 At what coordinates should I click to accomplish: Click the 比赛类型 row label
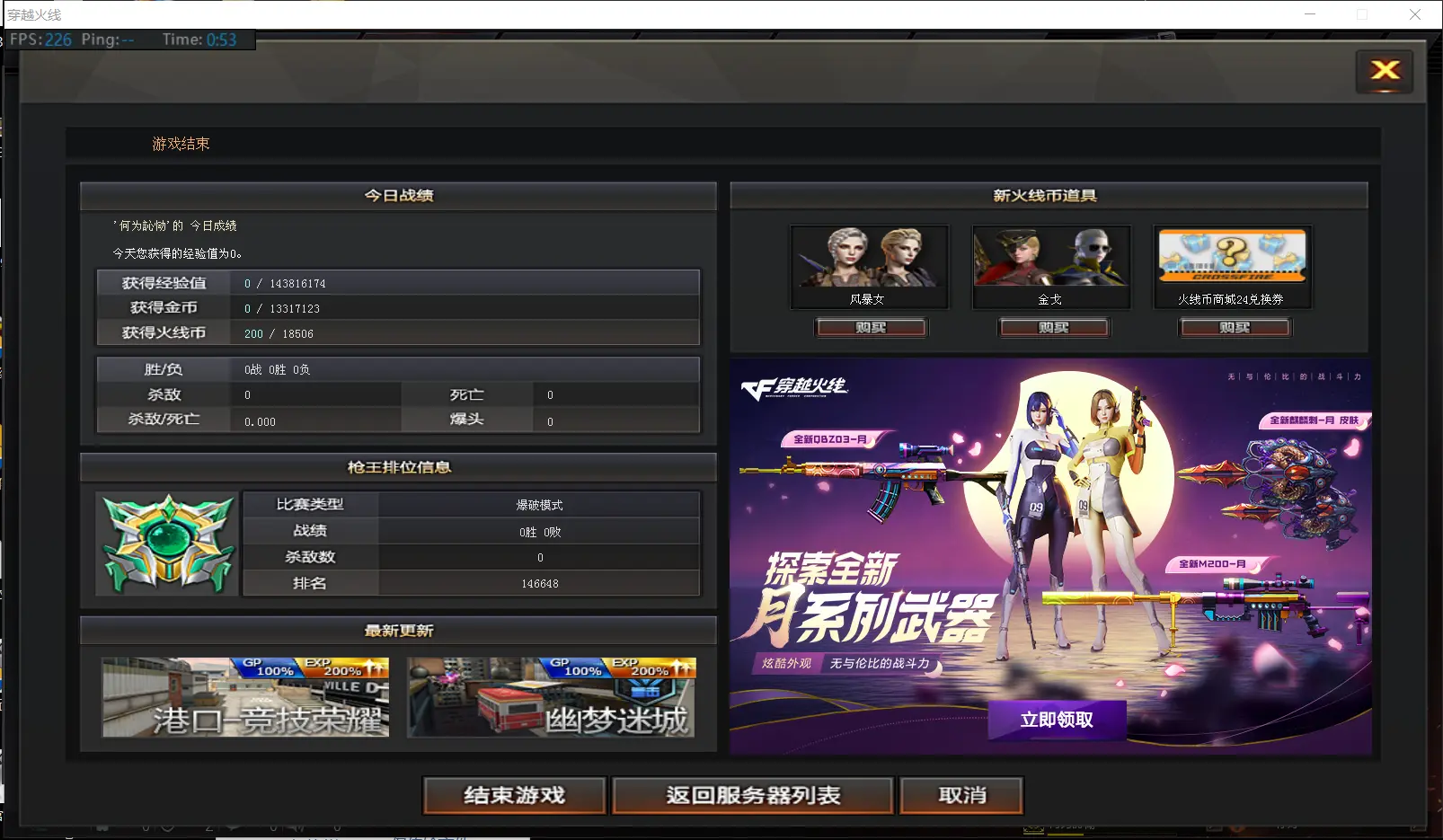pos(310,504)
